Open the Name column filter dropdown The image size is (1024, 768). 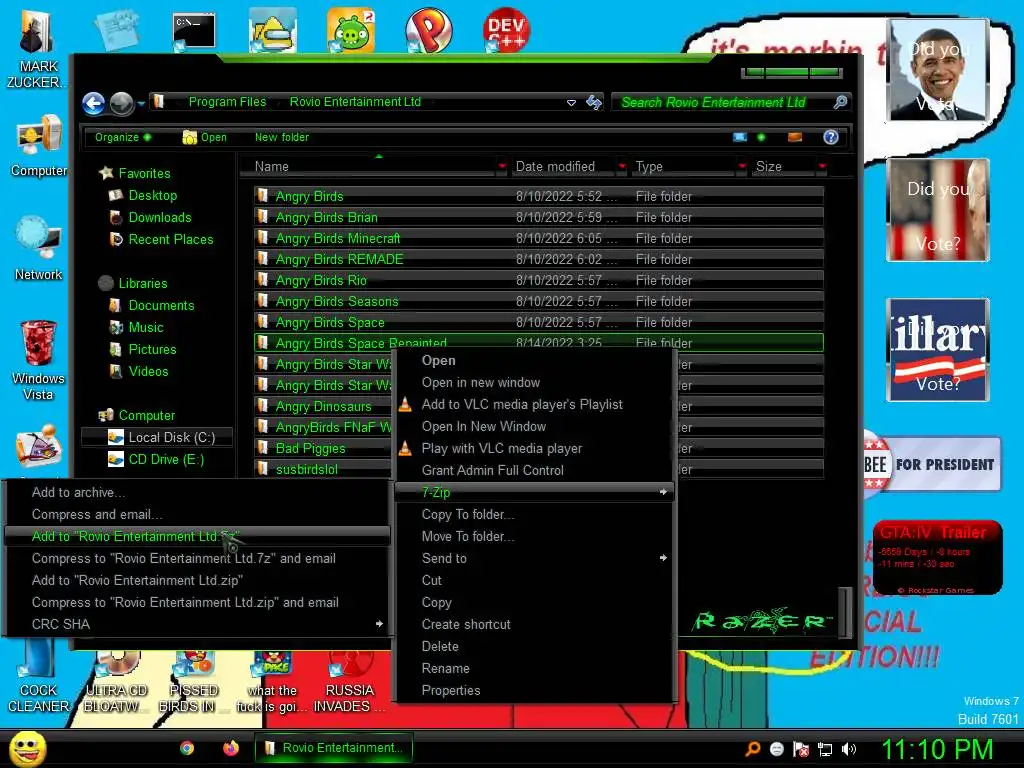coord(502,167)
